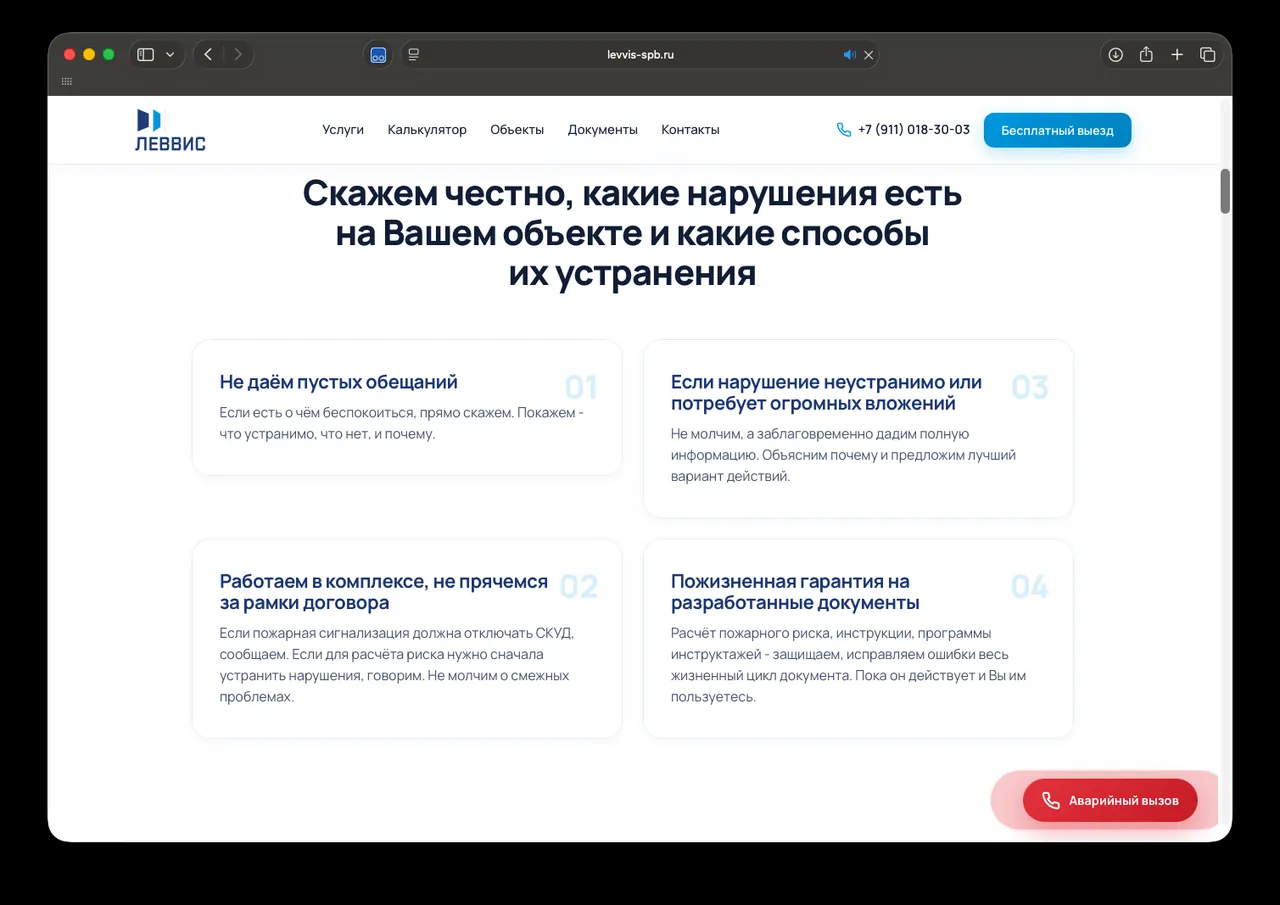Toggle the Safari sidebar button
1280x905 pixels.
coord(146,55)
